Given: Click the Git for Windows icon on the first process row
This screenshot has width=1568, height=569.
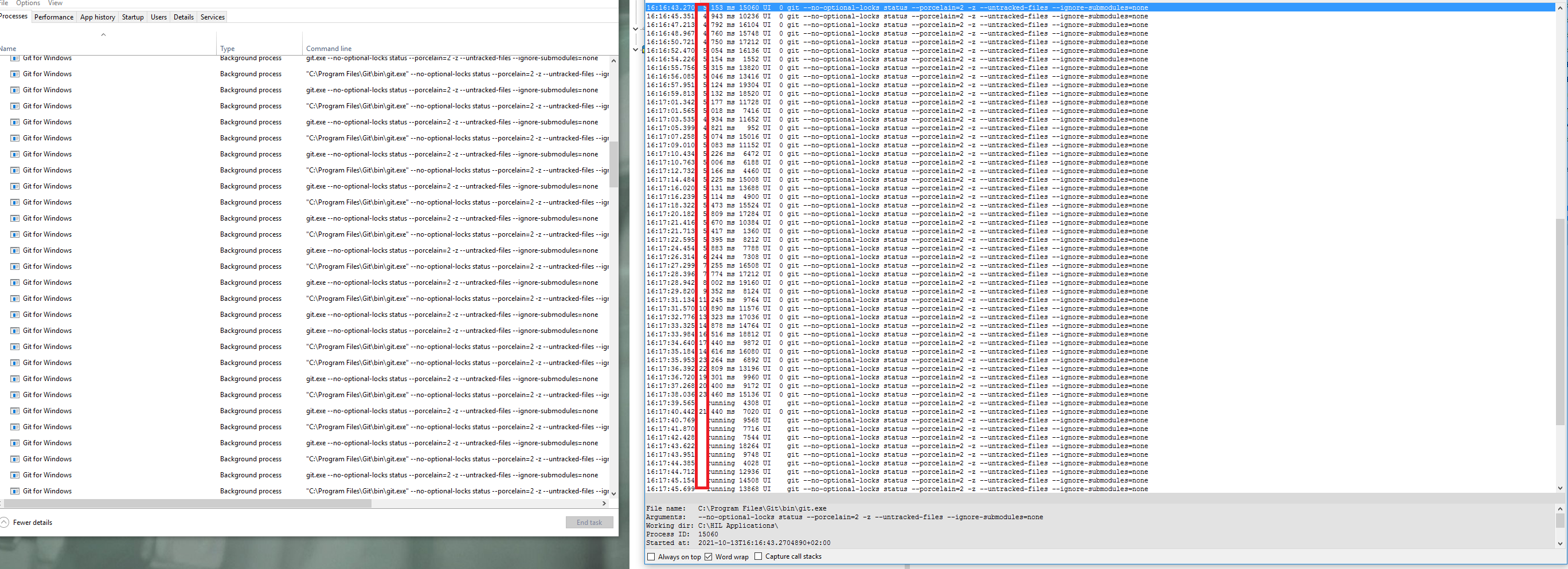Looking at the screenshot, I should (x=14, y=58).
